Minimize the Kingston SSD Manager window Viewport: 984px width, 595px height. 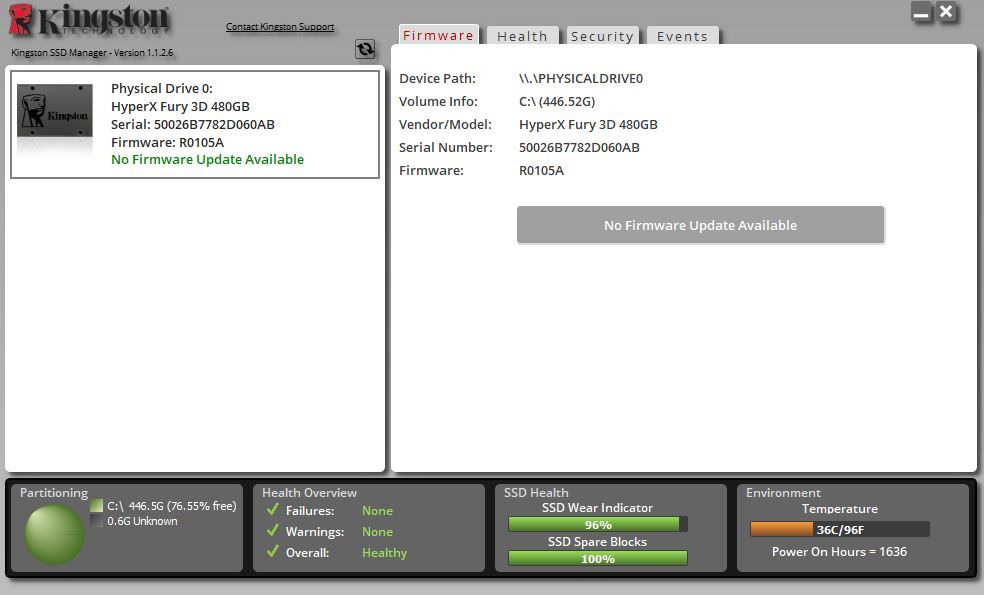(921, 13)
